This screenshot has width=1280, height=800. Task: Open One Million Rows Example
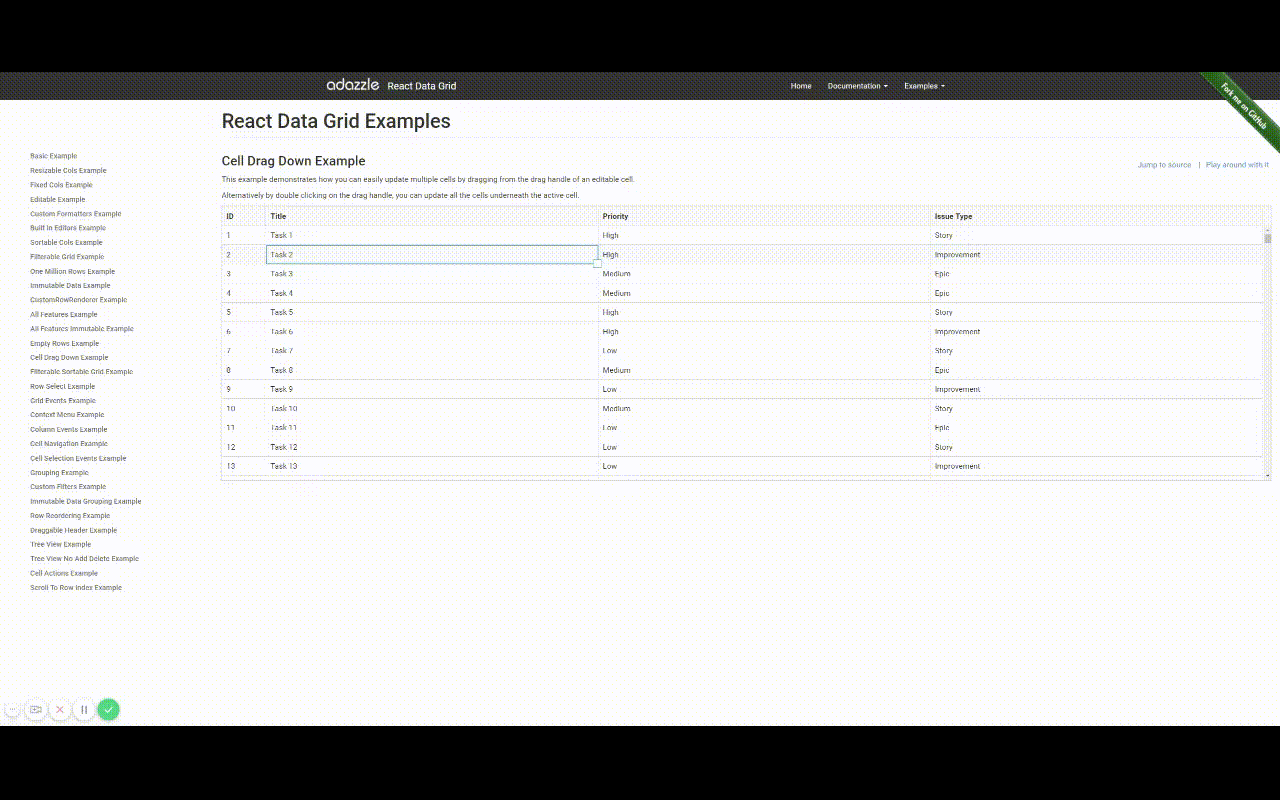click(72, 271)
